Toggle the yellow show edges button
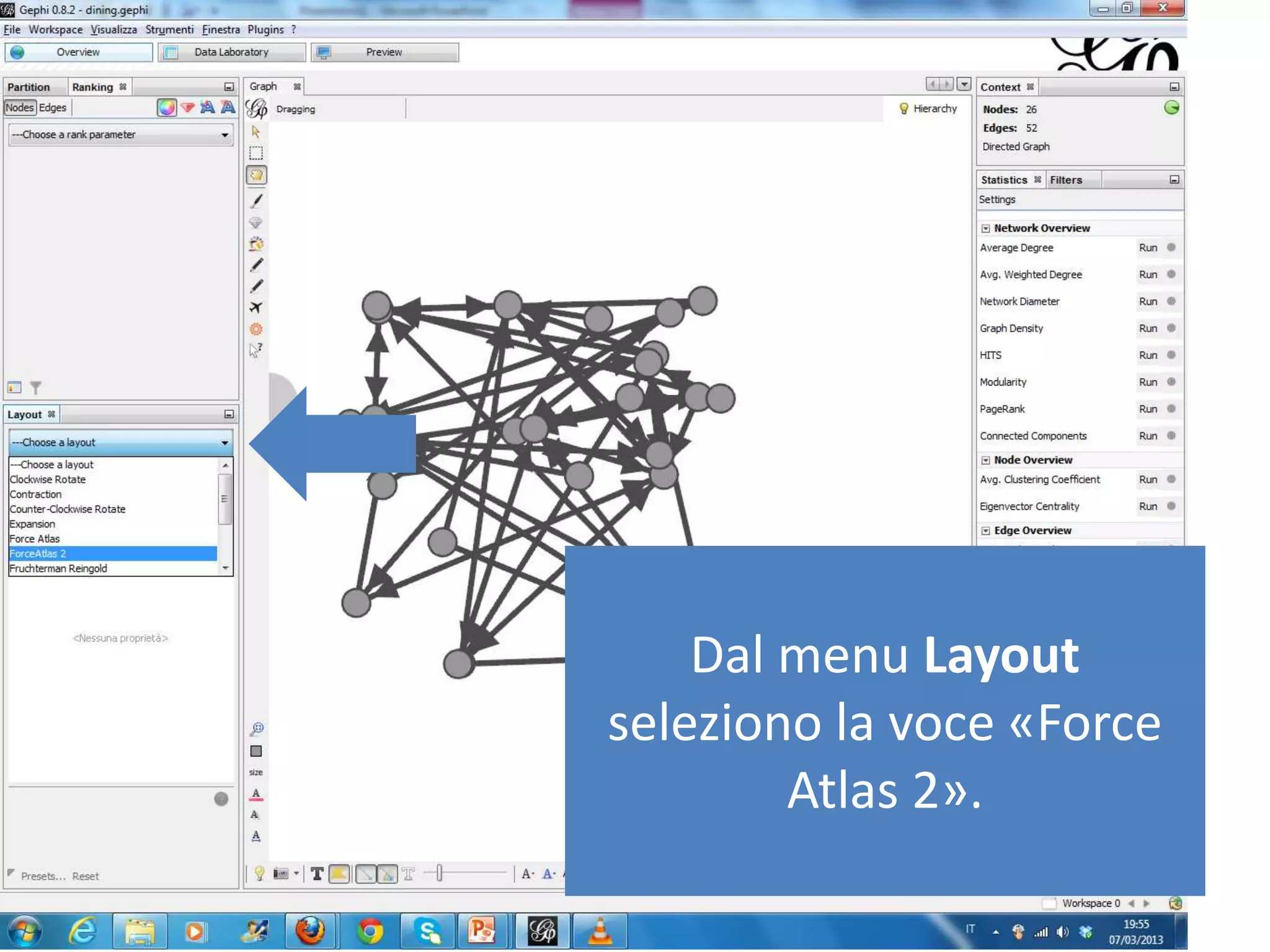The width and height of the screenshot is (1270, 952). [x=339, y=874]
